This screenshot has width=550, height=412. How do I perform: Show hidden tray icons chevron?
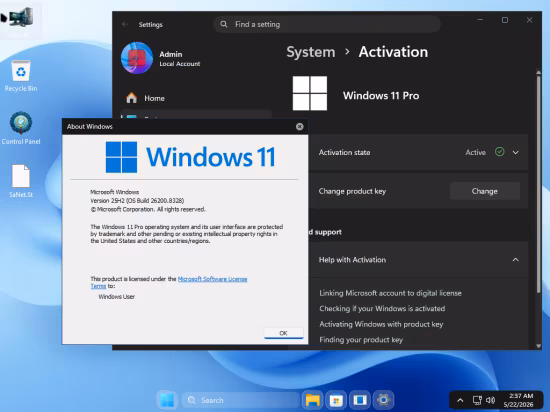pos(460,400)
